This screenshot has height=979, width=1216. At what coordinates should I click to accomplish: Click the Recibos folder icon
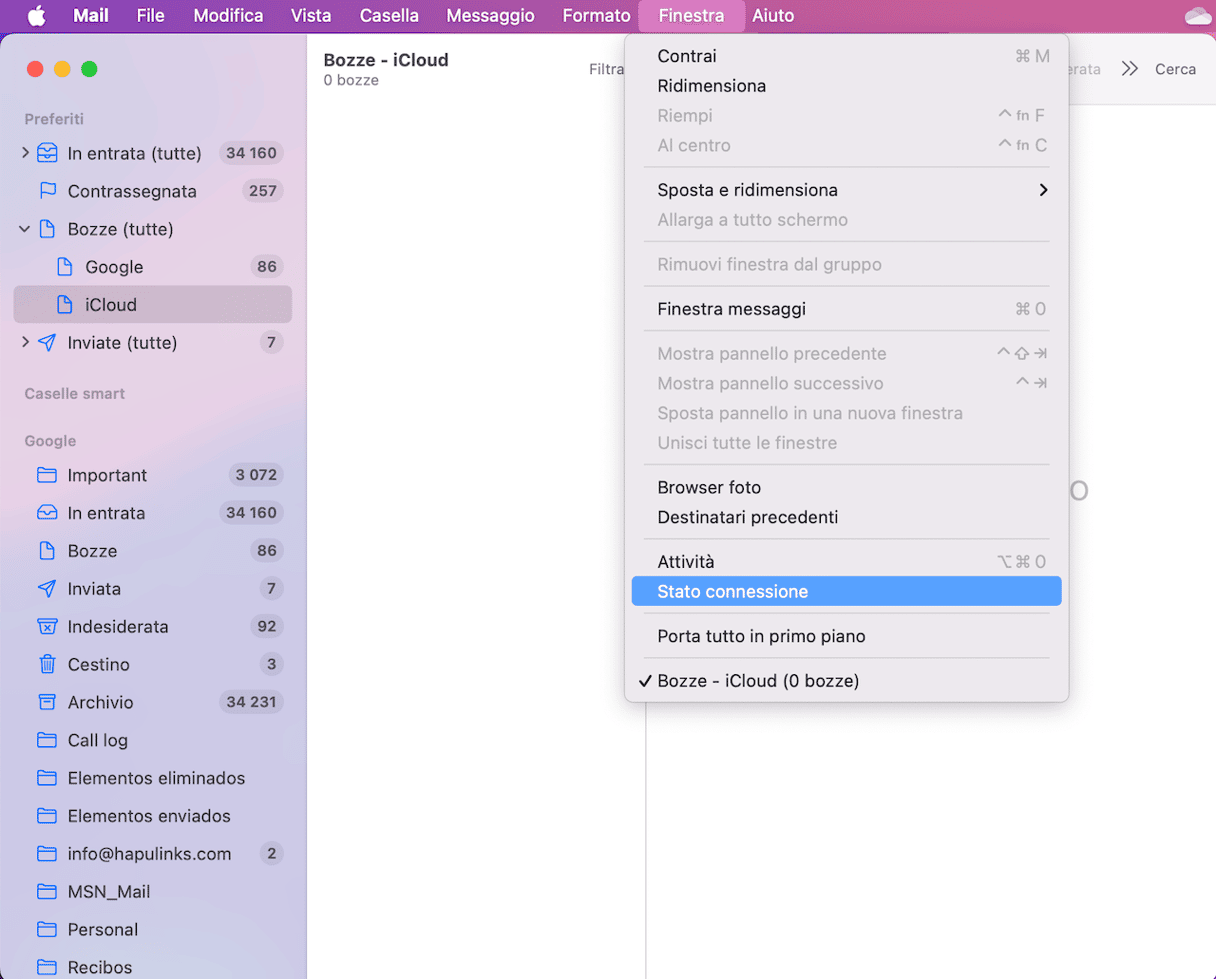coord(47,967)
